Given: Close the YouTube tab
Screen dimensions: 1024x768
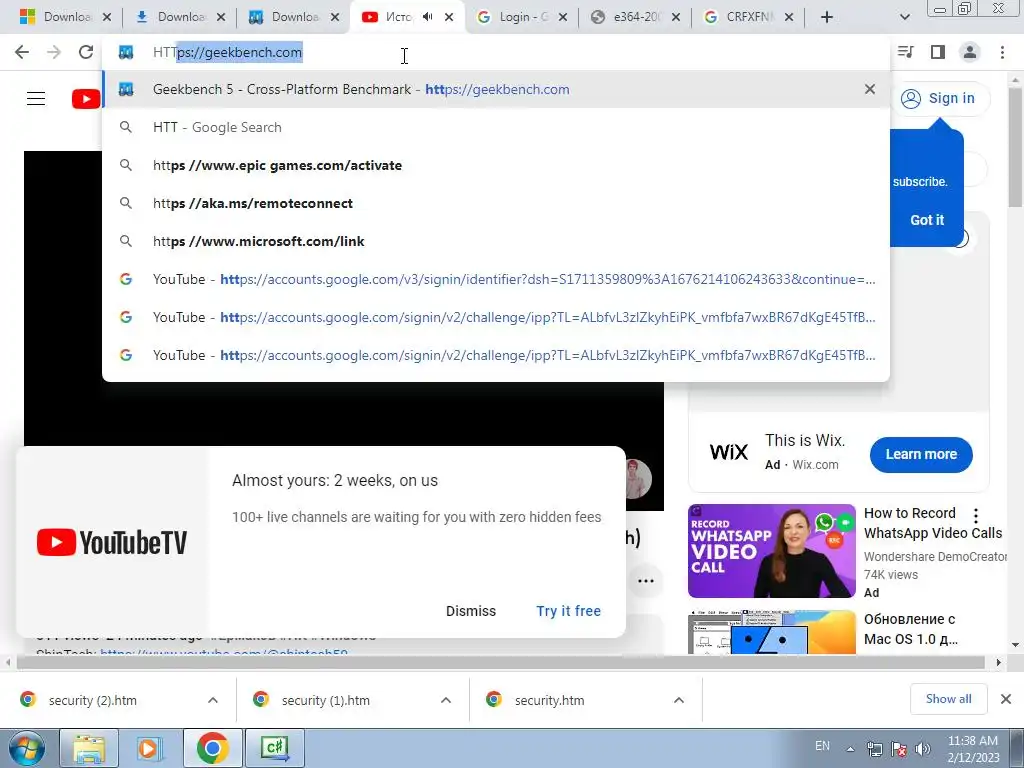Looking at the screenshot, I should pos(449,17).
